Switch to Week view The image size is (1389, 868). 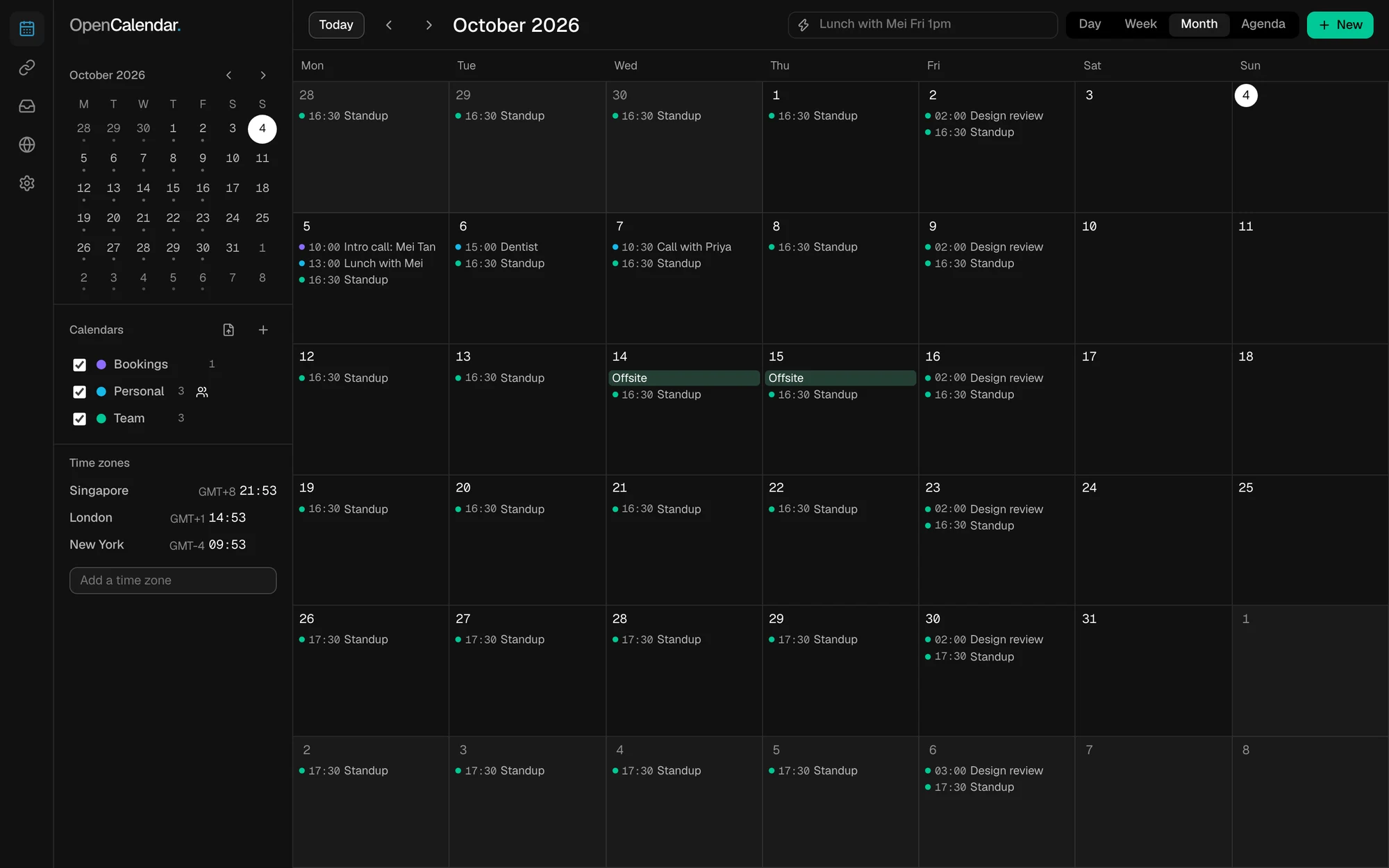[x=1140, y=24]
